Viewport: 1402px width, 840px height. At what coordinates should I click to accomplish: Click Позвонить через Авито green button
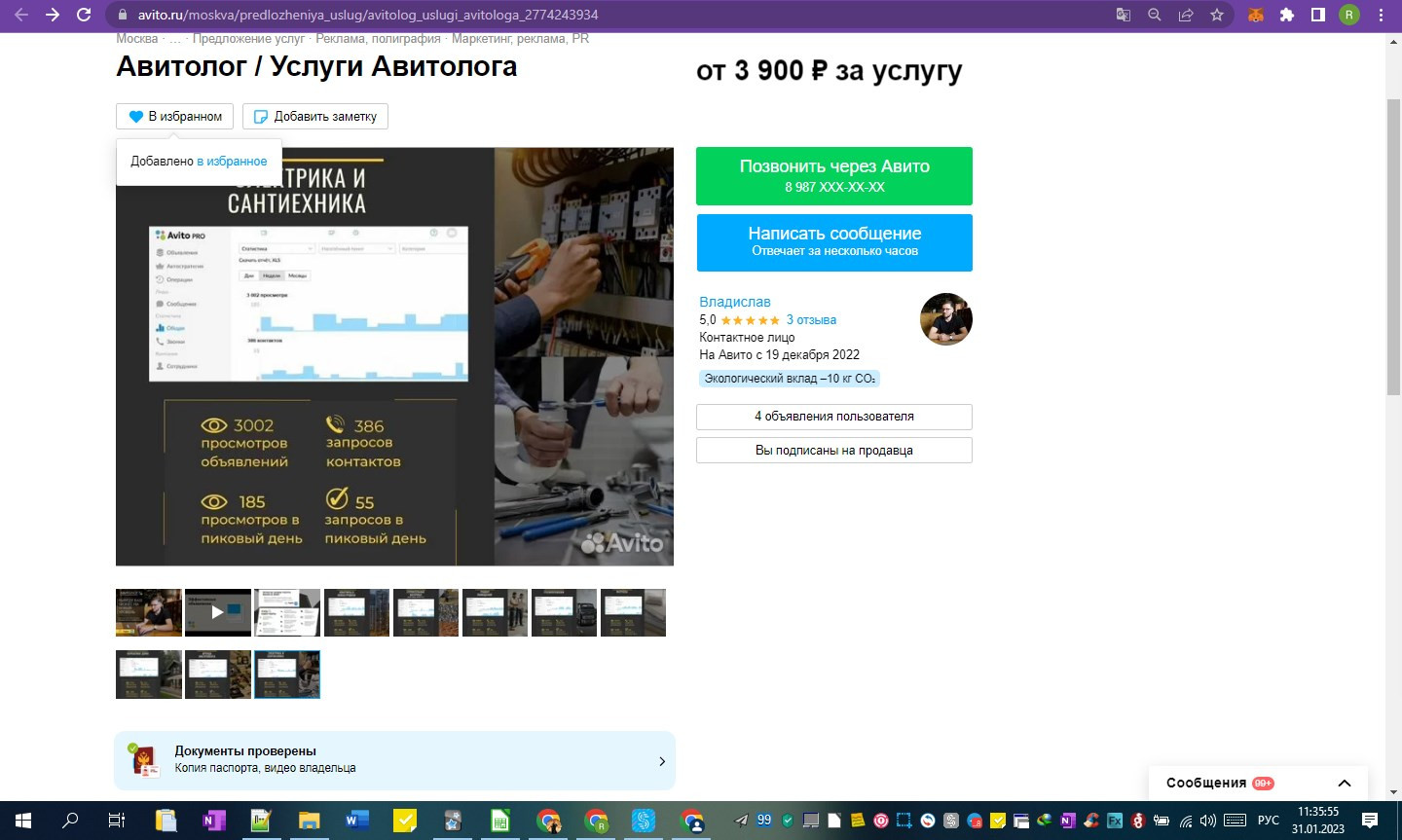(x=834, y=175)
